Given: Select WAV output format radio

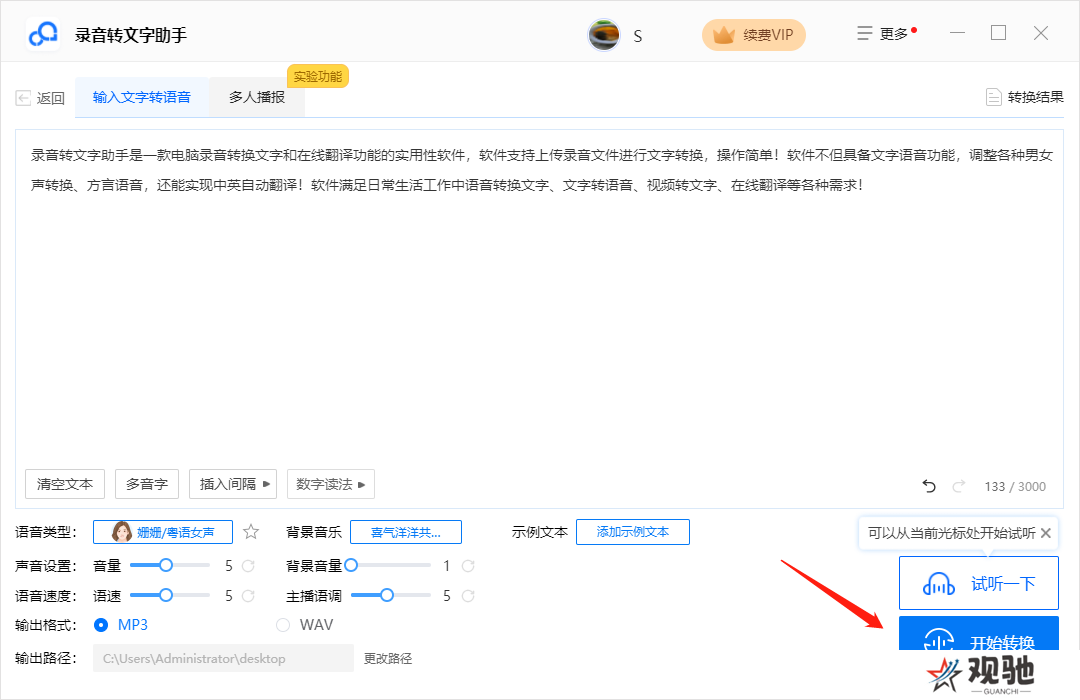Looking at the screenshot, I should point(282,625).
